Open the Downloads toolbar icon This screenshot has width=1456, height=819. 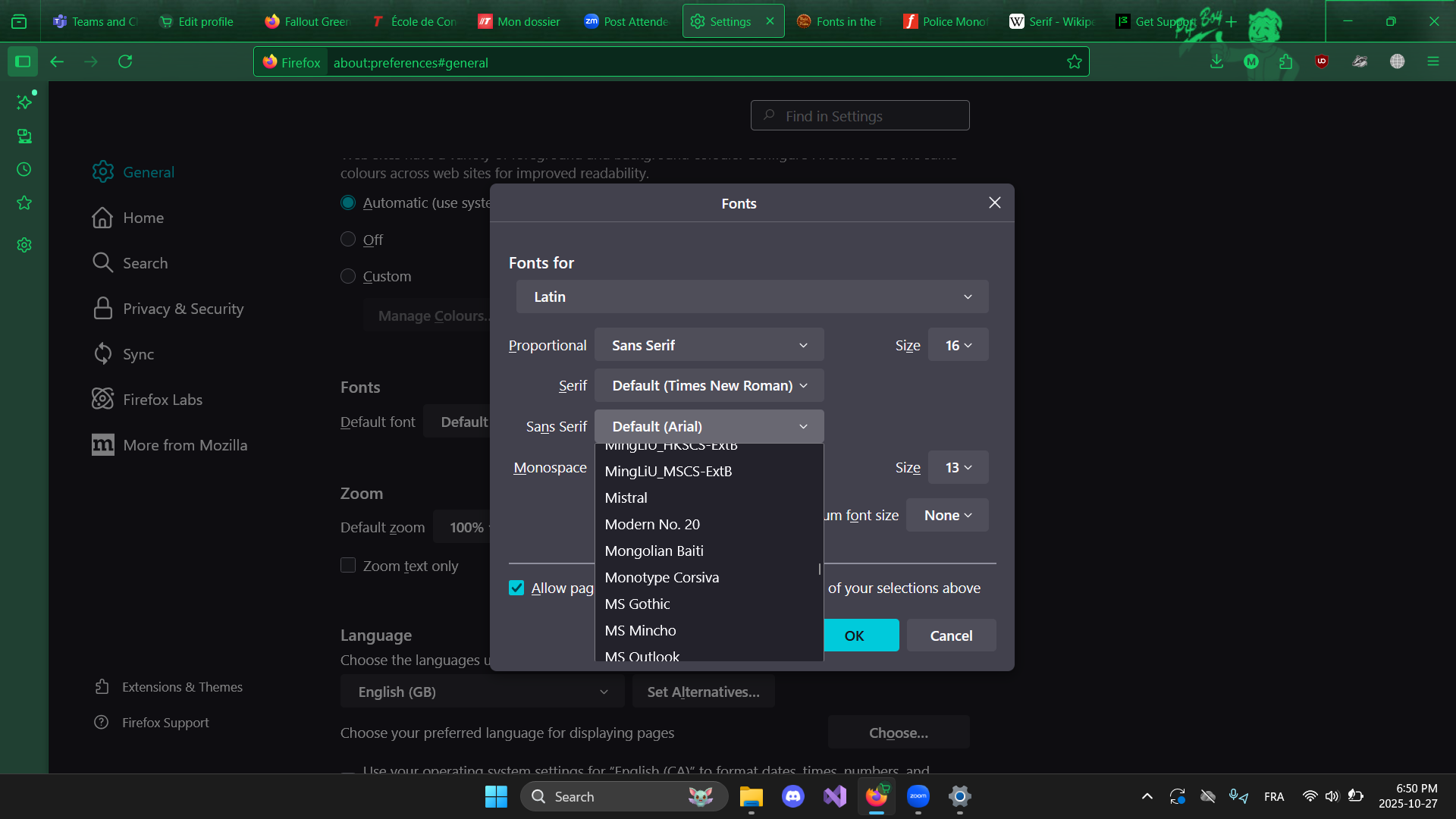click(1216, 62)
